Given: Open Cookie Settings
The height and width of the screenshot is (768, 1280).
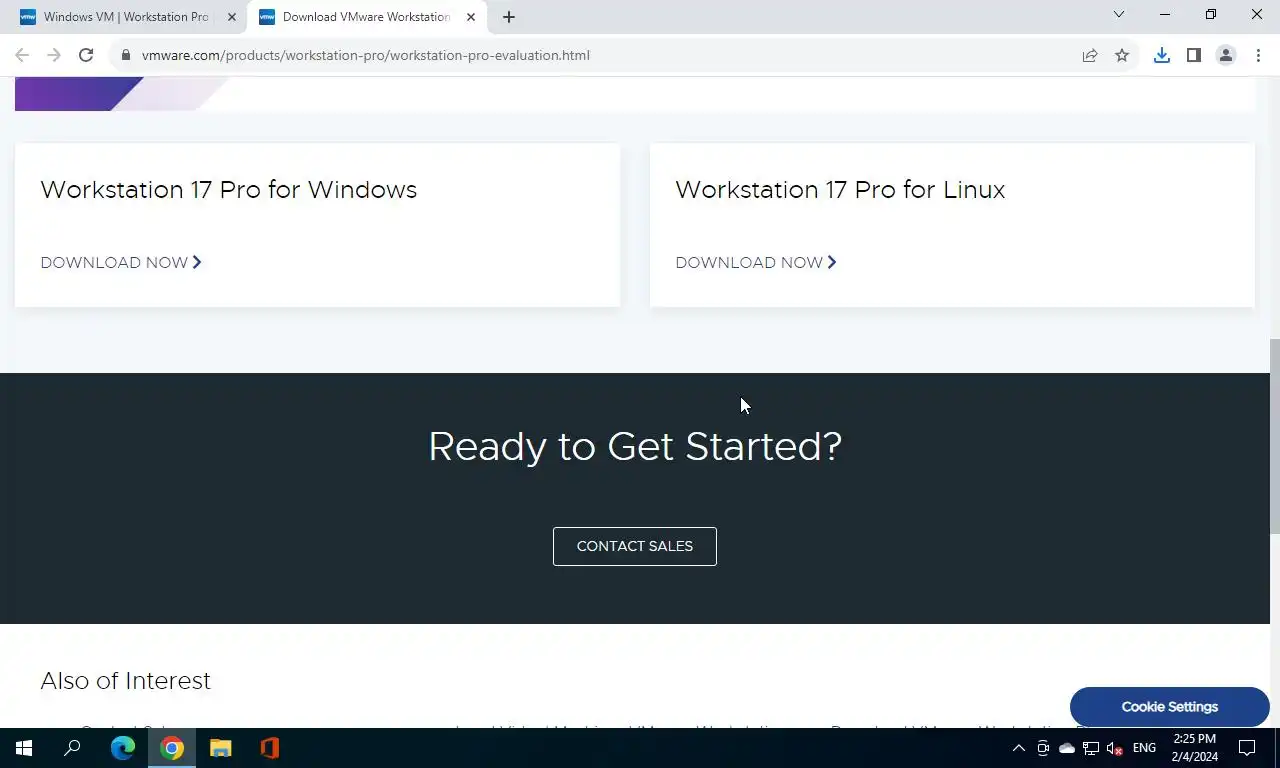Looking at the screenshot, I should tap(1170, 707).
